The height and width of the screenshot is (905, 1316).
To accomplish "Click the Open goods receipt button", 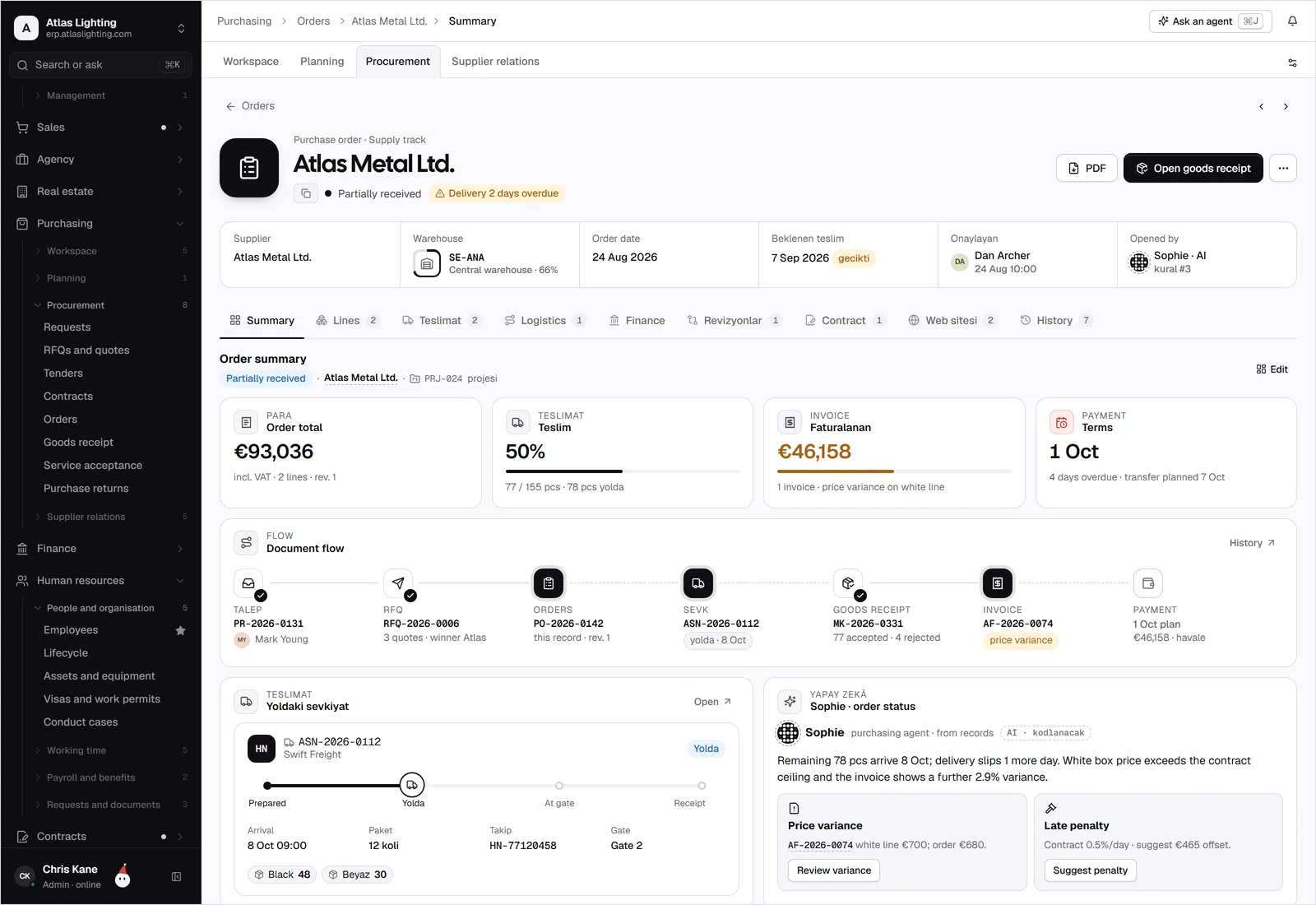I will click(1193, 168).
